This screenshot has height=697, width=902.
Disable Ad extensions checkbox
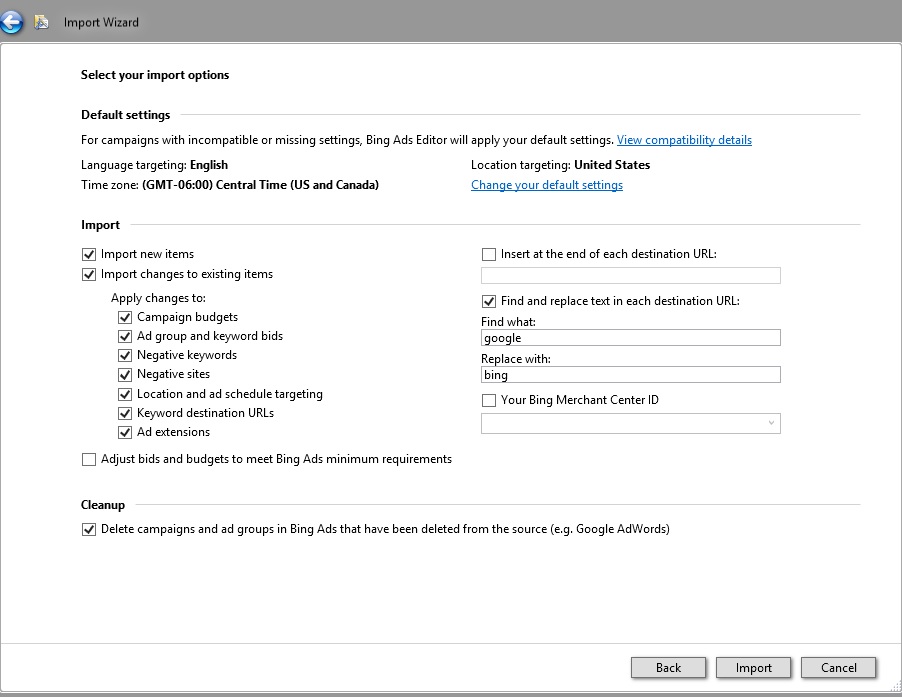(x=125, y=433)
